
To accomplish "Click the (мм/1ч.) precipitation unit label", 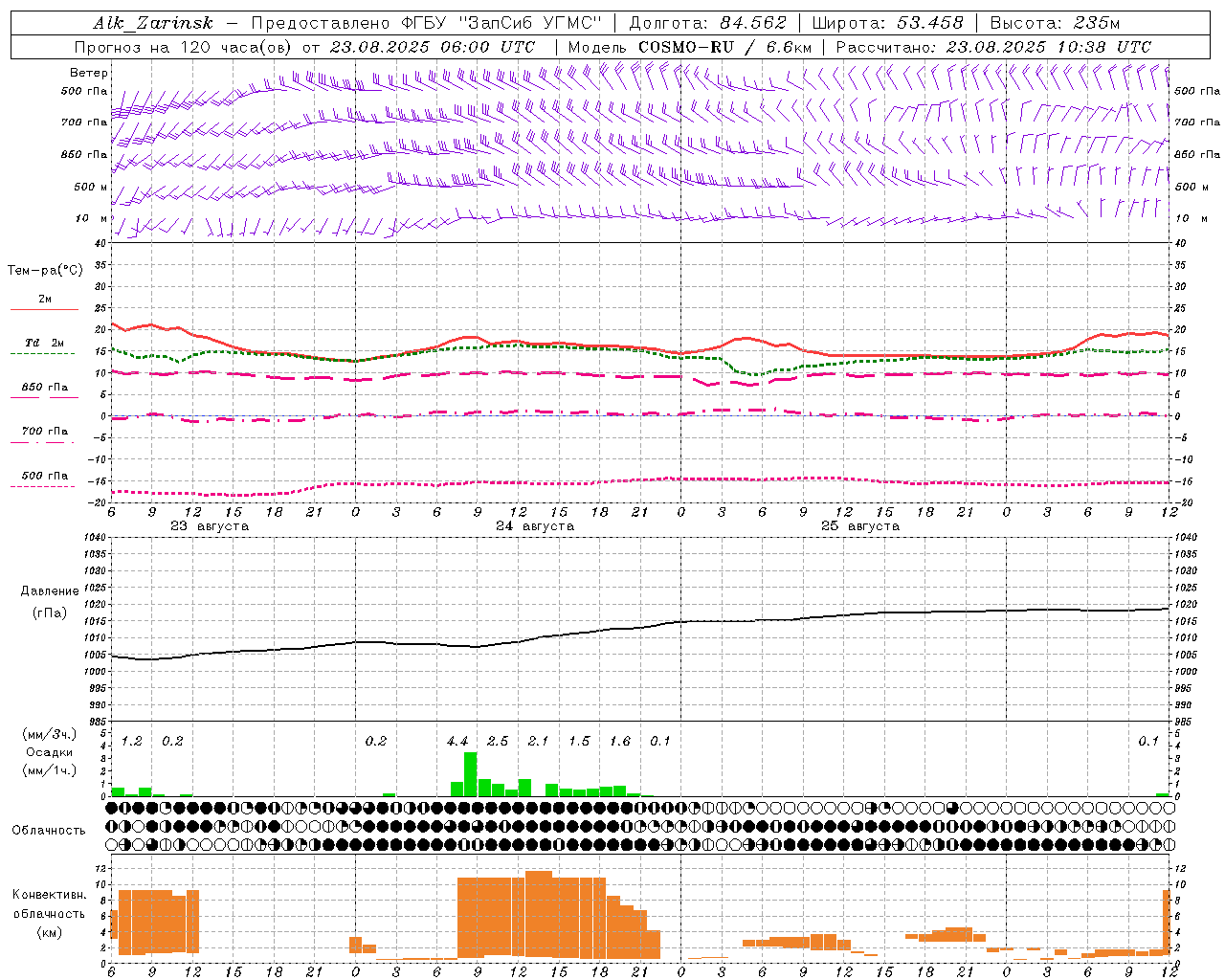I will click(x=50, y=769).
